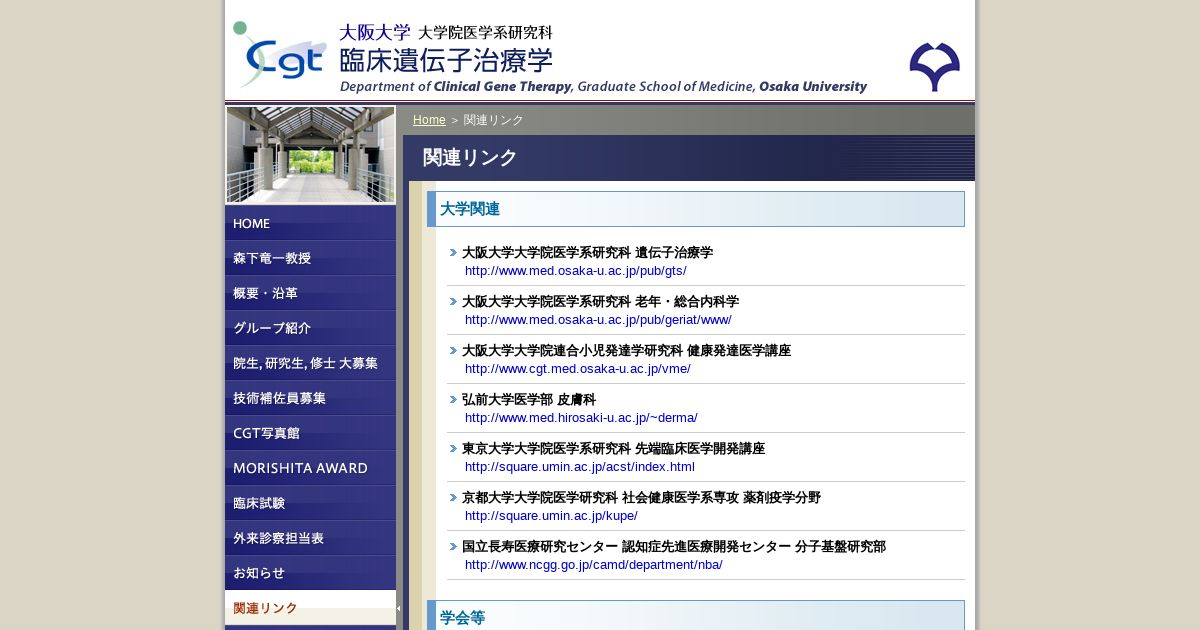
Task: Open 技術補佐員募集 sidebar item
Action: point(310,398)
